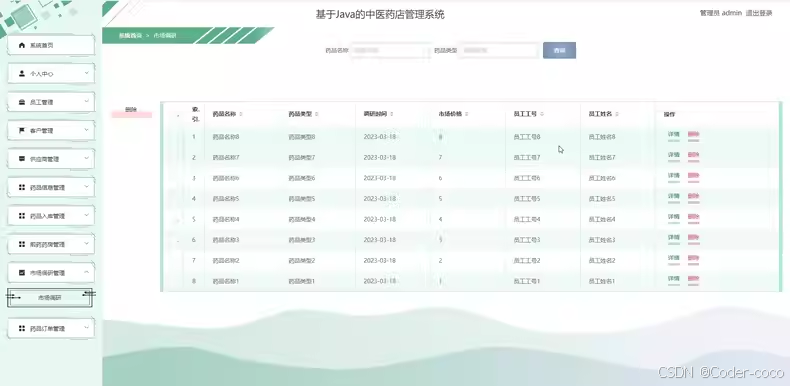The height and width of the screenshot is (386, 790).
Task: Expand the 药品信息管理 menu chevron
Action: pos(86,187)
